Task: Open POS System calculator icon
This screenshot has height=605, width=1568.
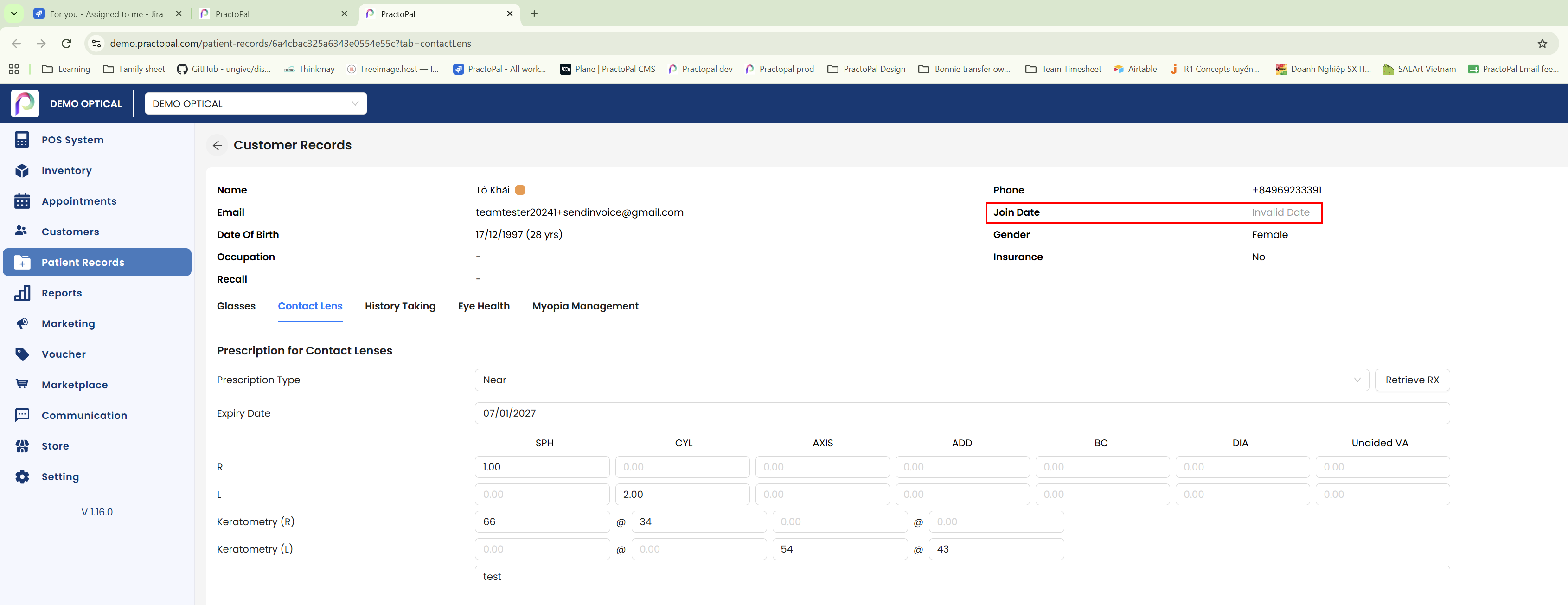Action: click(22, 140)
